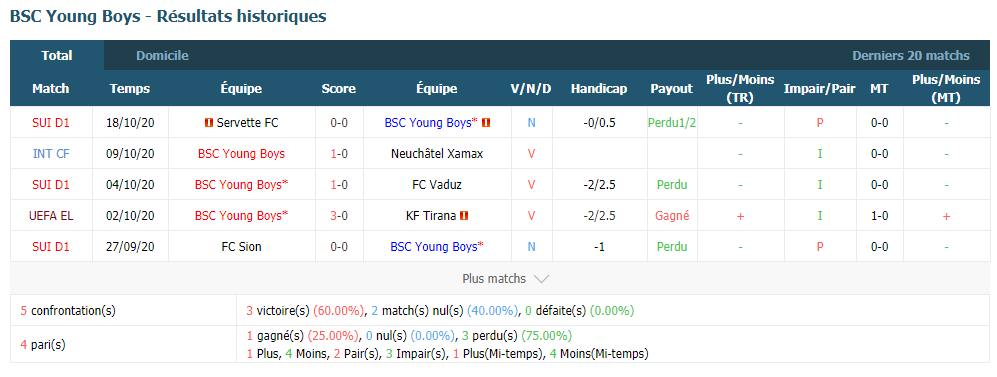Viewport: 997px width, 377px height.
Task: Click red card icon beside Servette FC
Action: click(x=209, y=123)
